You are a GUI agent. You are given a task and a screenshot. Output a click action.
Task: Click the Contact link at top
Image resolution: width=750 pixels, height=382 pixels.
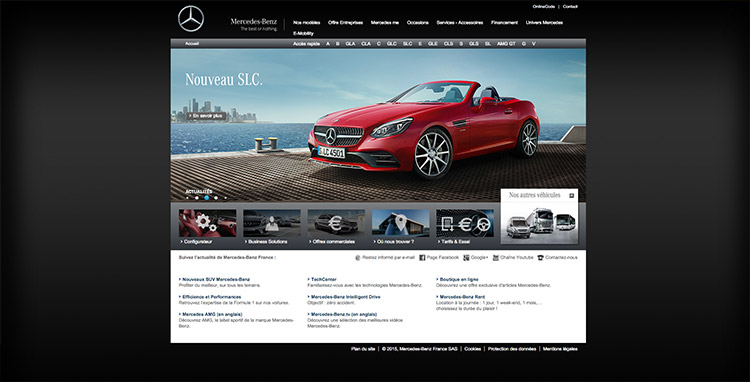570,7
